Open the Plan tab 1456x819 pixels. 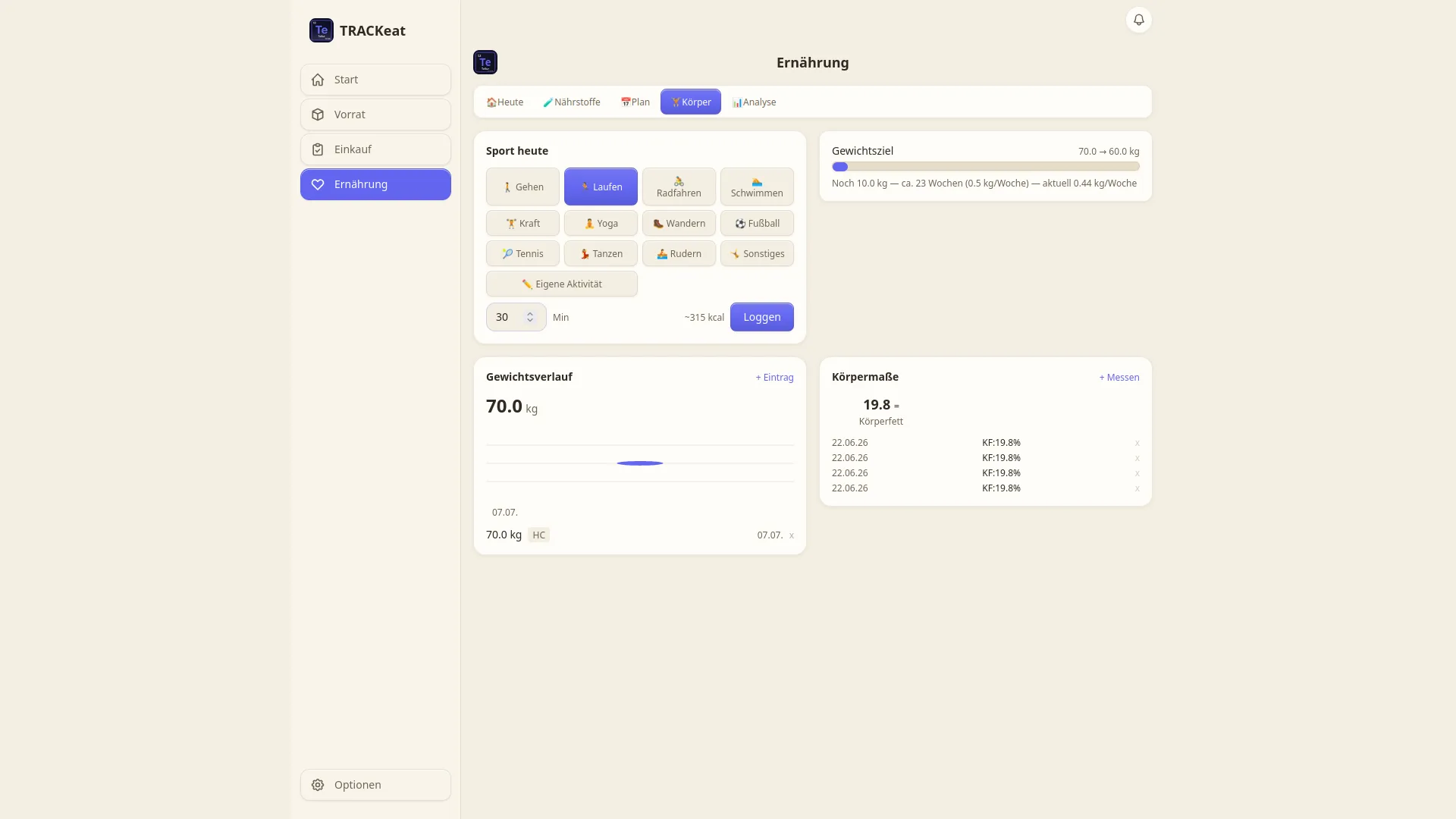(635, 102)
